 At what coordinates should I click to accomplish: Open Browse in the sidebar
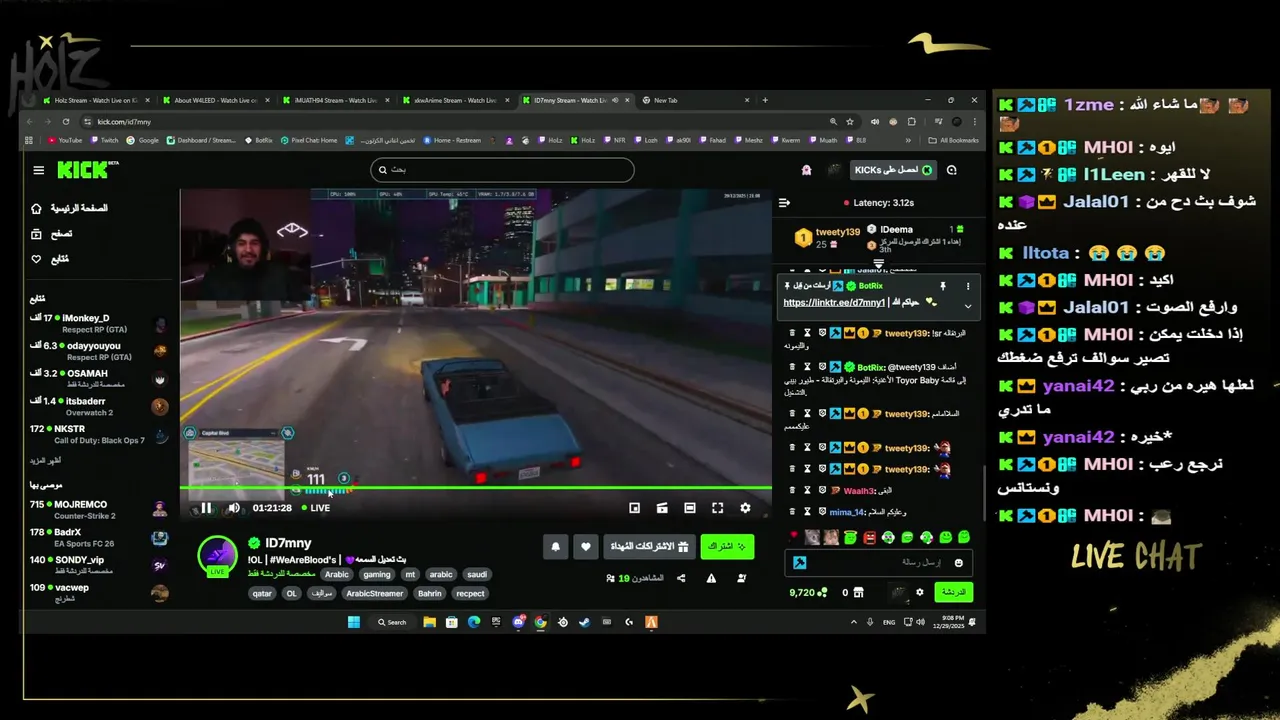pyautogui.click(x=53, y=234)
